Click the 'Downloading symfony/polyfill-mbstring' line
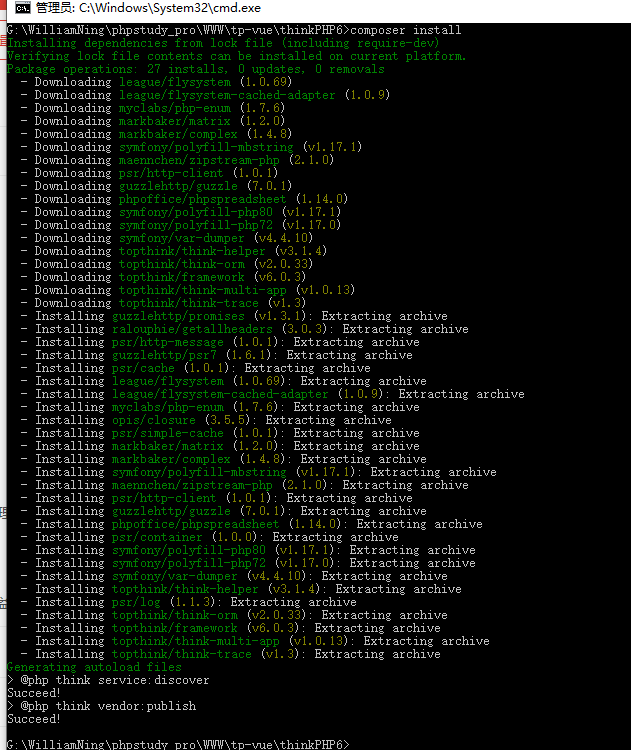This screenshot has width=631, height=750. point(191,147)
